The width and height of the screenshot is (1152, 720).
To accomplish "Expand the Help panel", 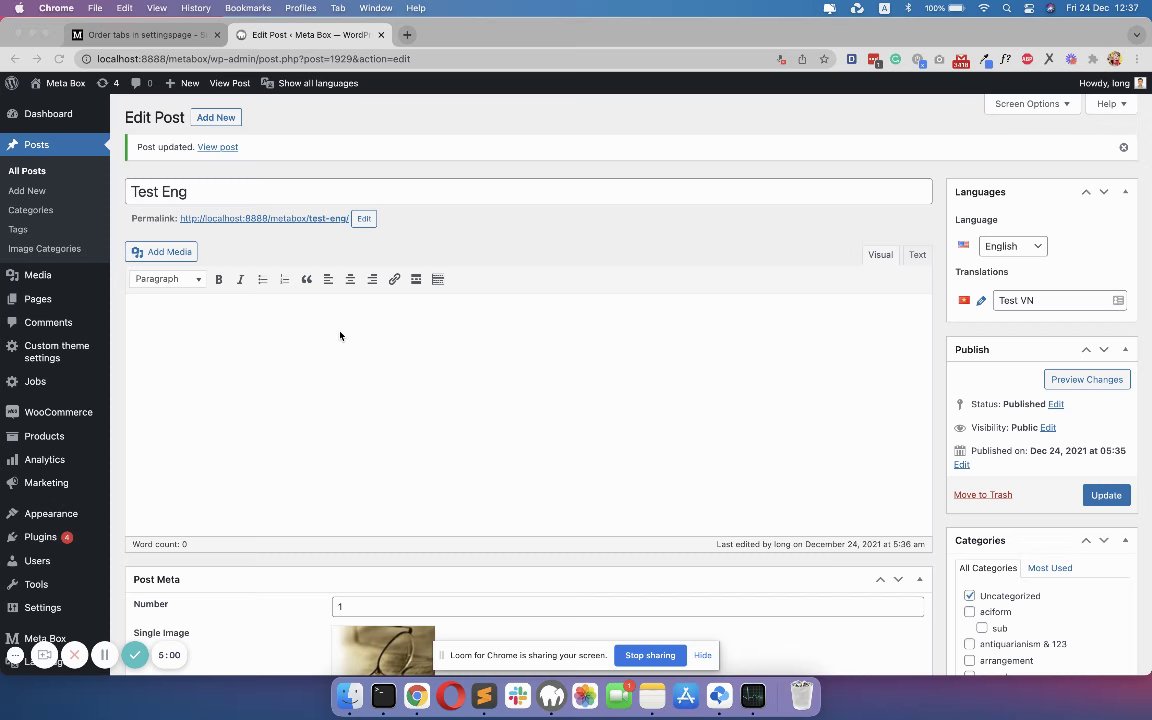I will pos(1112,104).
